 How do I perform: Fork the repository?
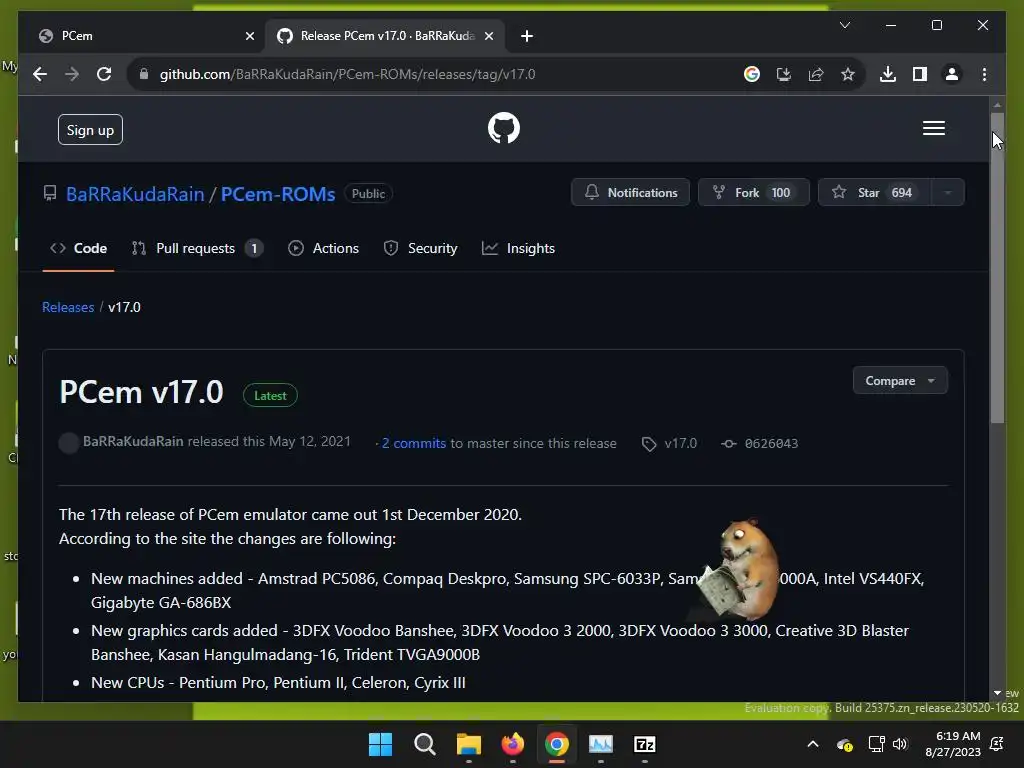[x=754, y=193]
